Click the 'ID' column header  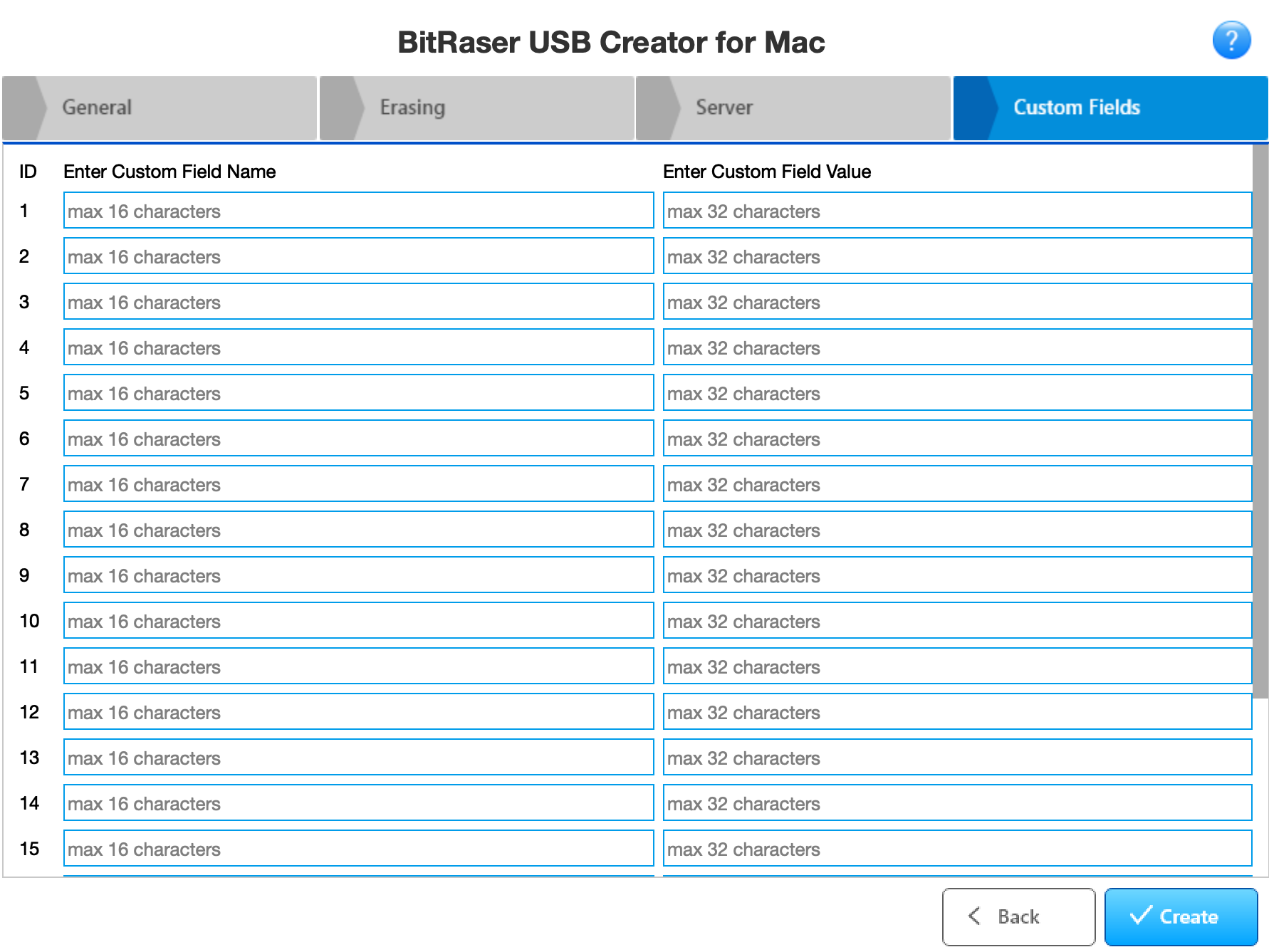pyautogui.click(x=28, y=172)
